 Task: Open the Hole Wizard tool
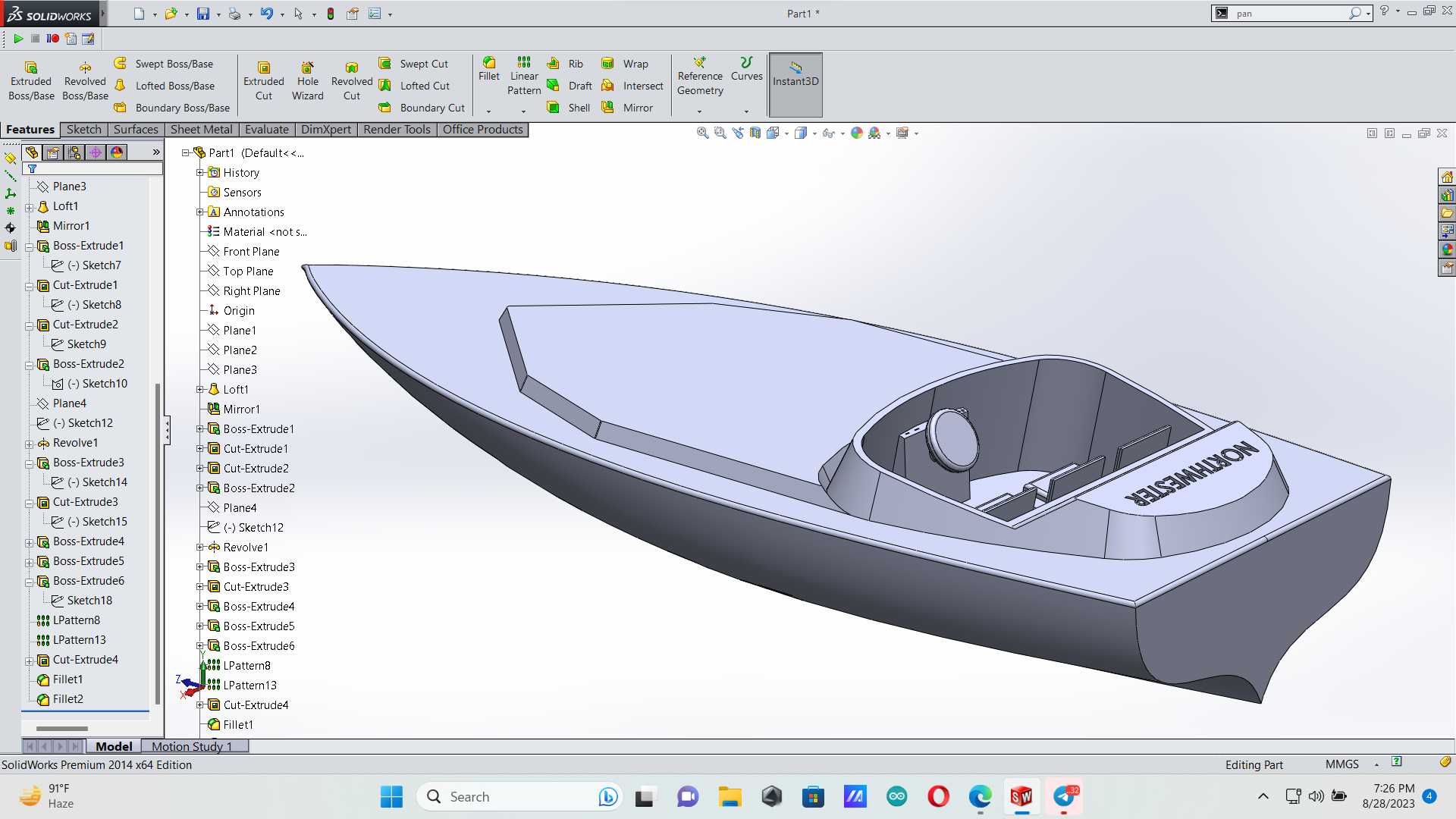[307, 81]
